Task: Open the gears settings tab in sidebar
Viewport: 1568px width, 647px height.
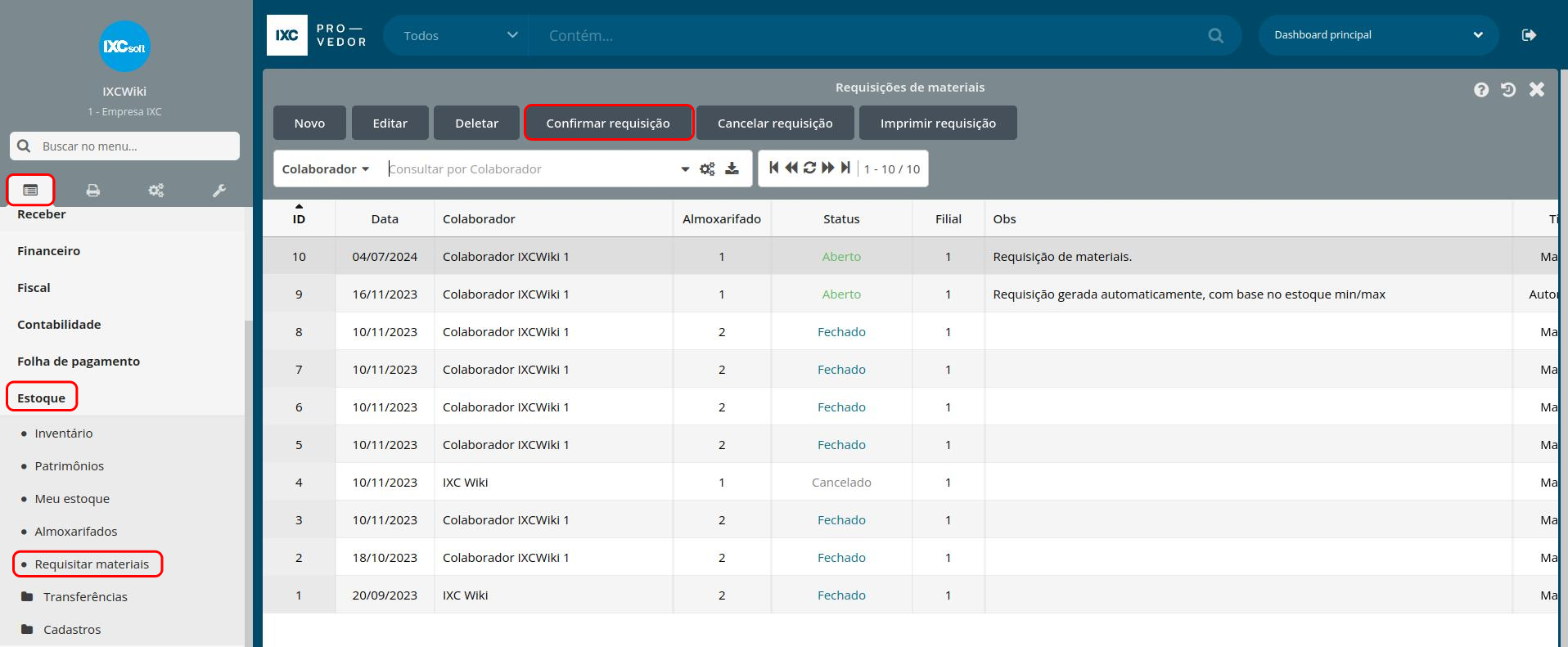Action: (x=156, y=190)
